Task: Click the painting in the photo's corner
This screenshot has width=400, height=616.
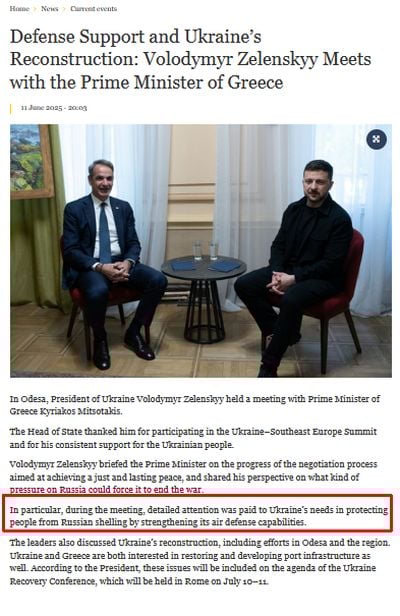Action: tap(31, 161)
